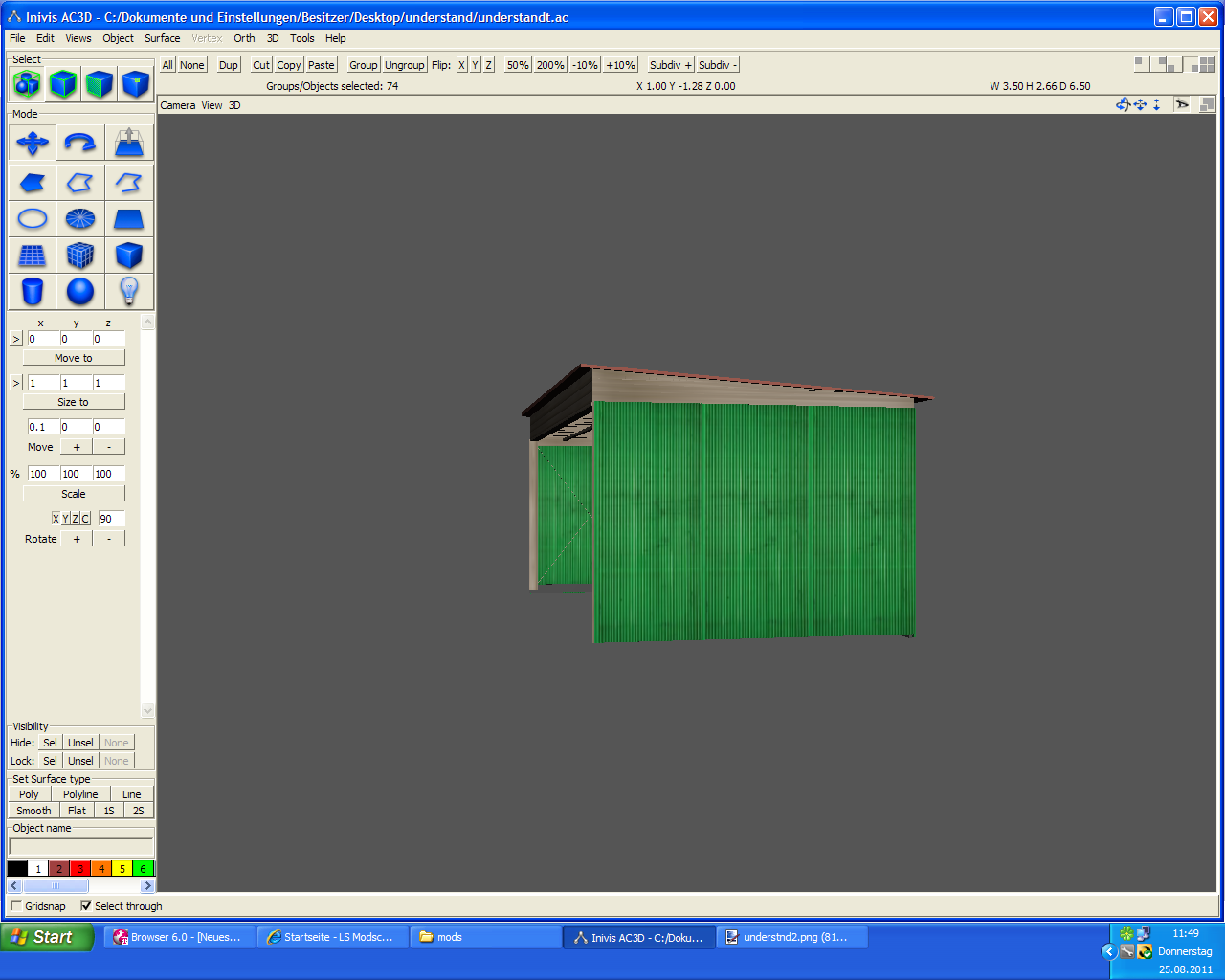Open the Camera menu of 3D view

click(178, 105)
